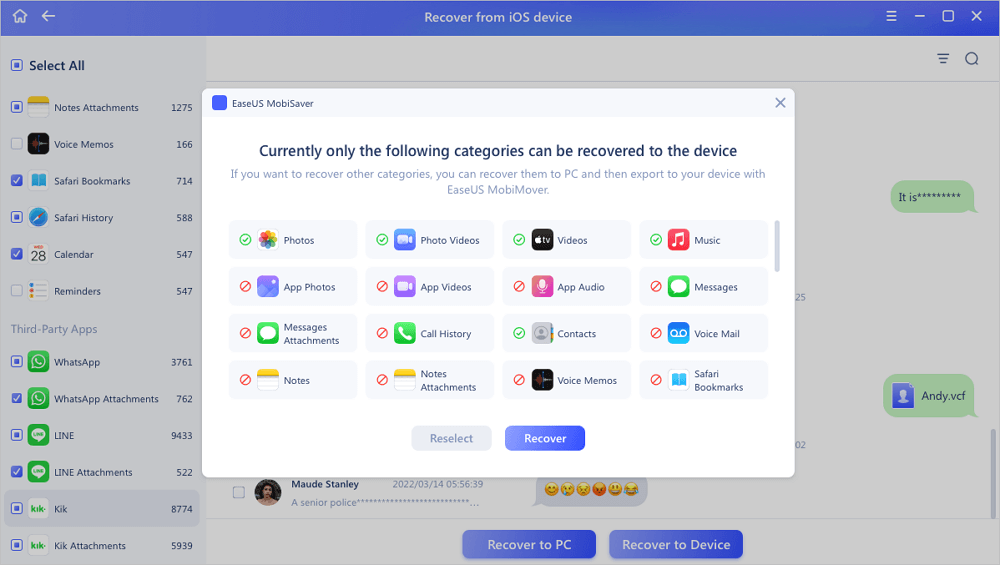Click the Kik app icon in sidebar
1000x565 pixels.
pos(38,508)
